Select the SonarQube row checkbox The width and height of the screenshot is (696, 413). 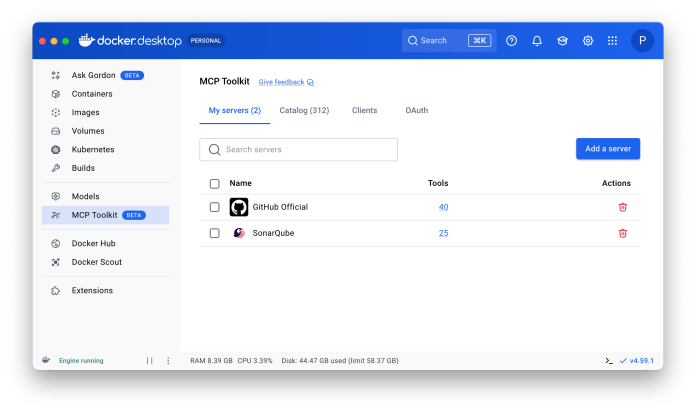click(214, 233)
